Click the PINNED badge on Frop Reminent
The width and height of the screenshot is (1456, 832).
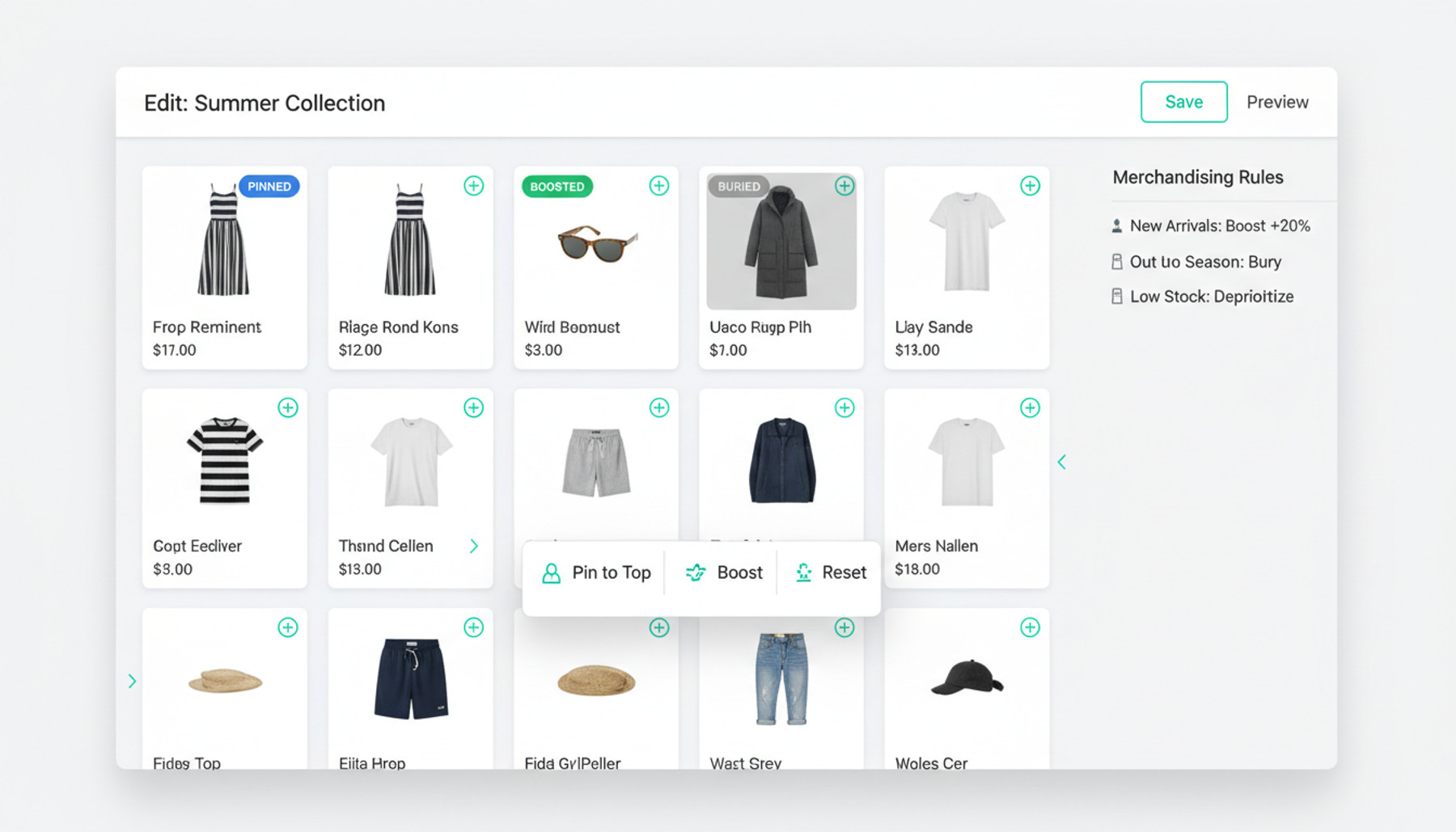point(269,187)
